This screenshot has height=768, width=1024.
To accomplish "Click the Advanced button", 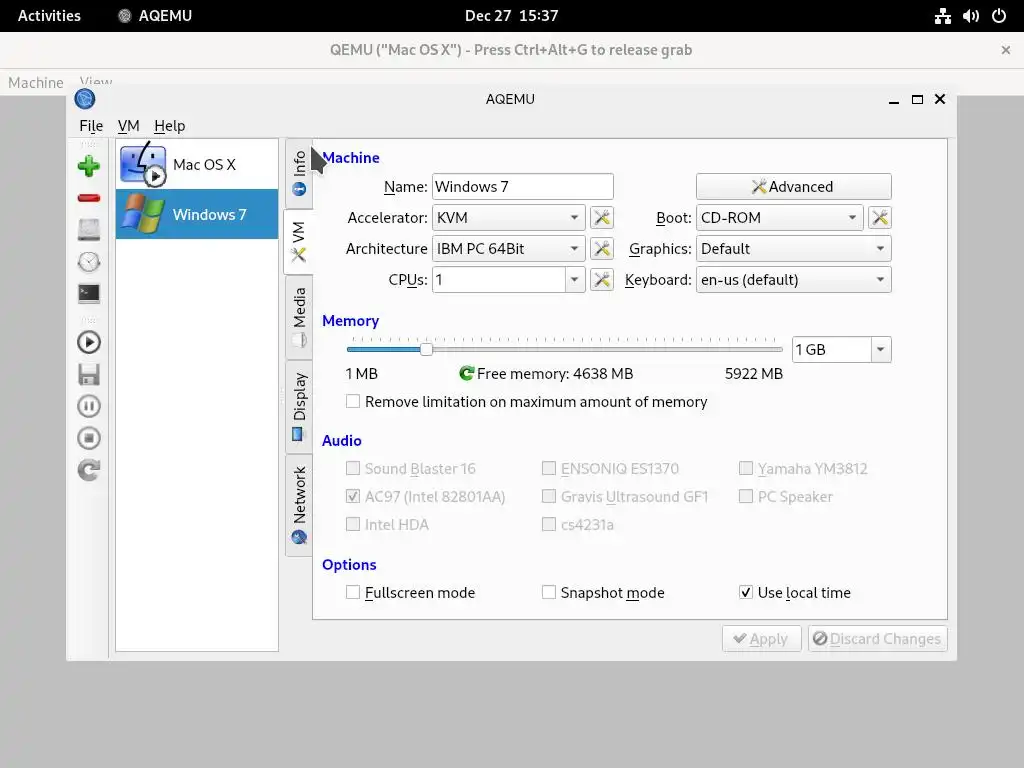I will click(793, 187).
